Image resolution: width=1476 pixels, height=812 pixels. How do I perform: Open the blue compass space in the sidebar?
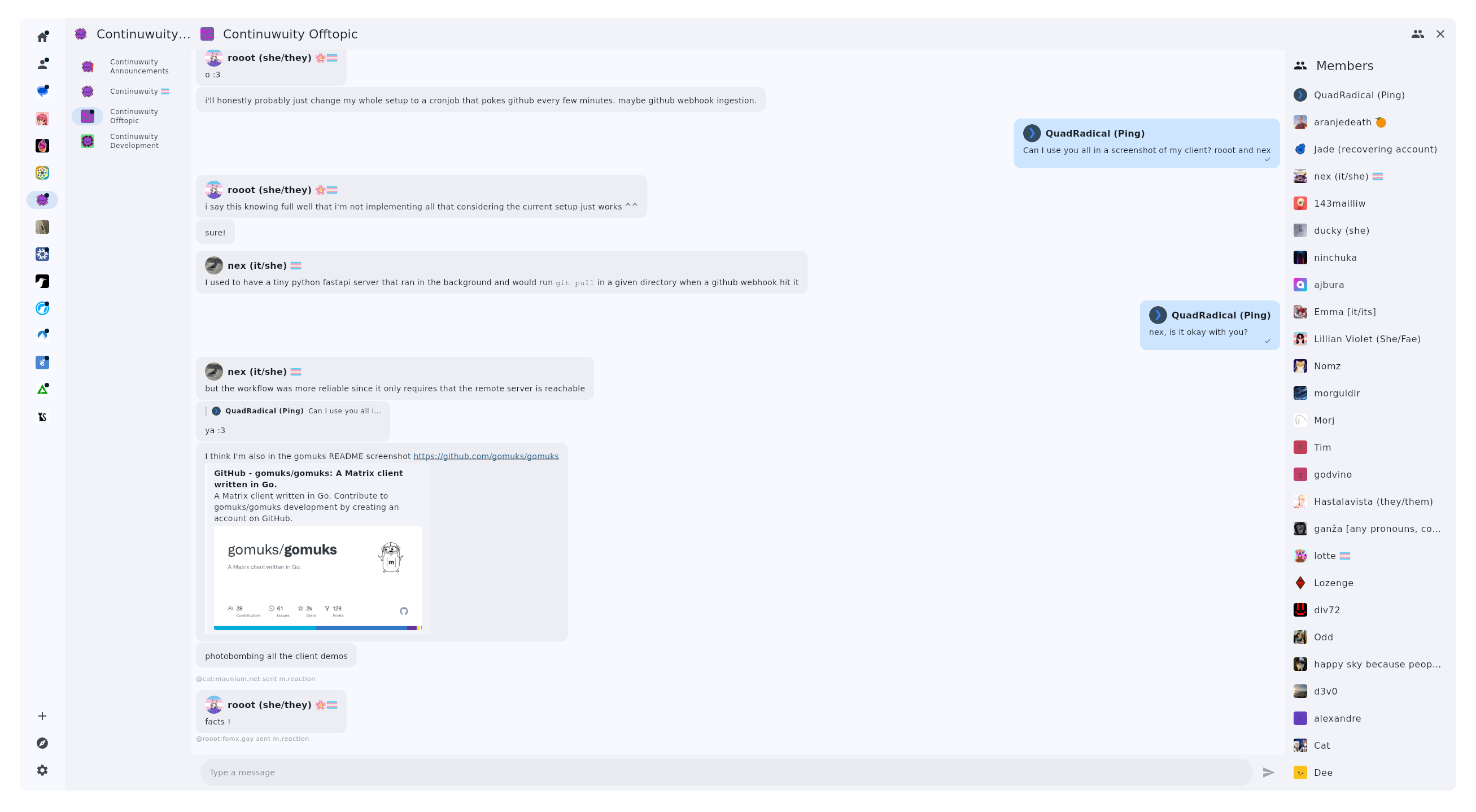[42, 308]
